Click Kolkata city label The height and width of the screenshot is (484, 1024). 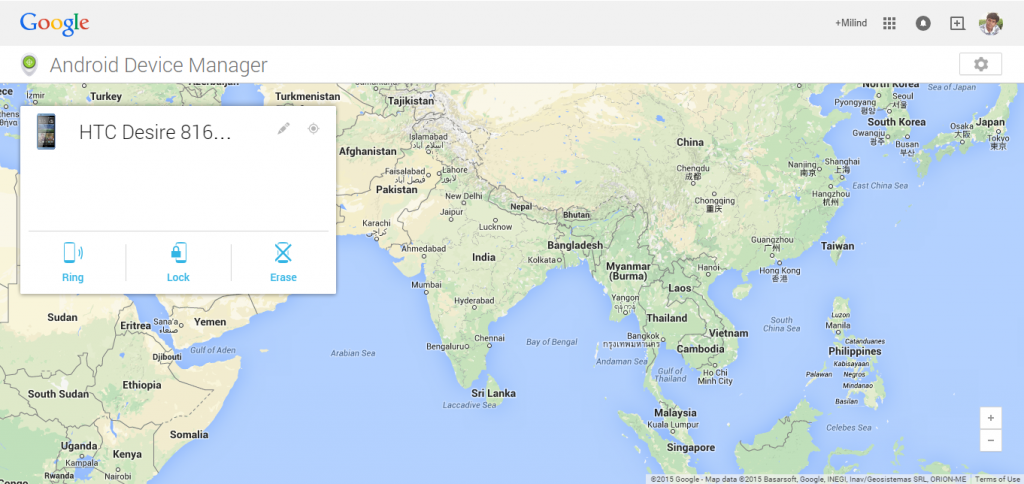(x=541, y=260)
